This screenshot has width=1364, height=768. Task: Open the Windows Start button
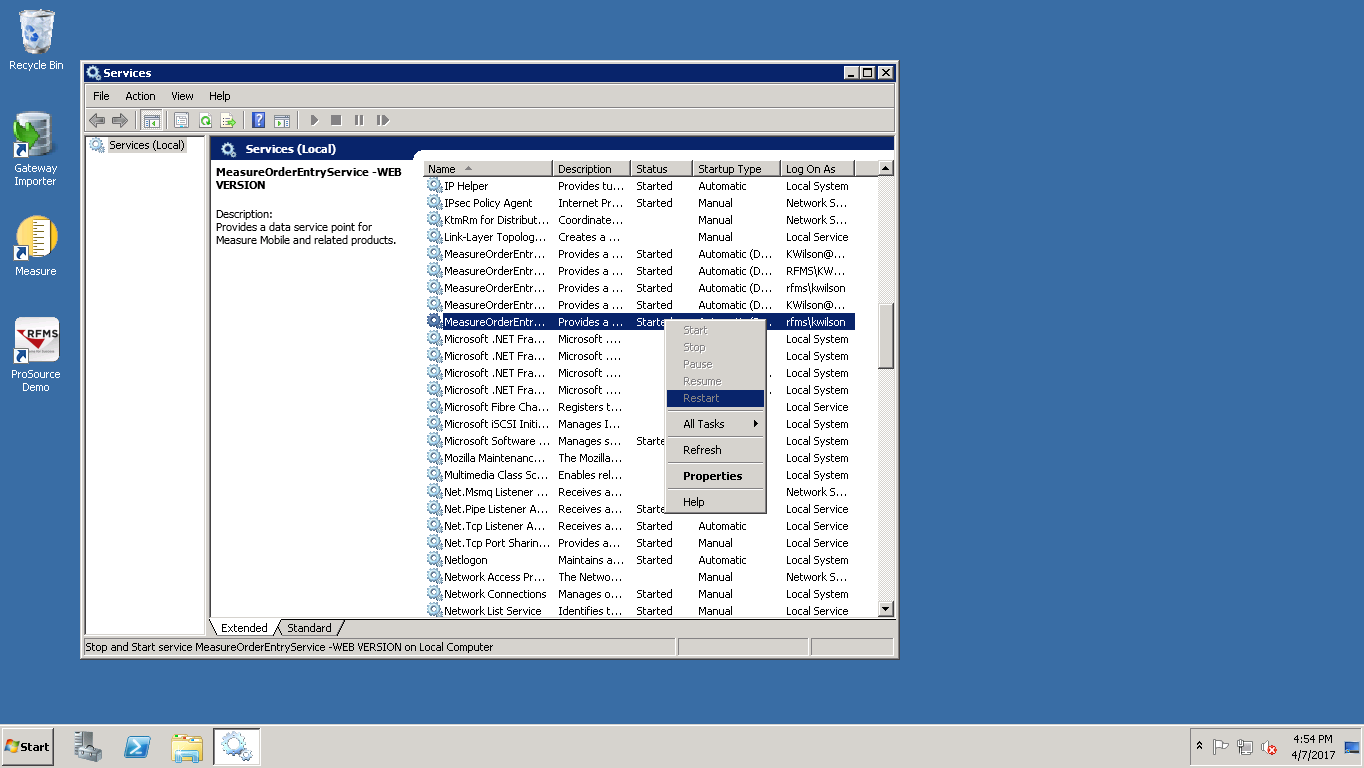point(28,747)
